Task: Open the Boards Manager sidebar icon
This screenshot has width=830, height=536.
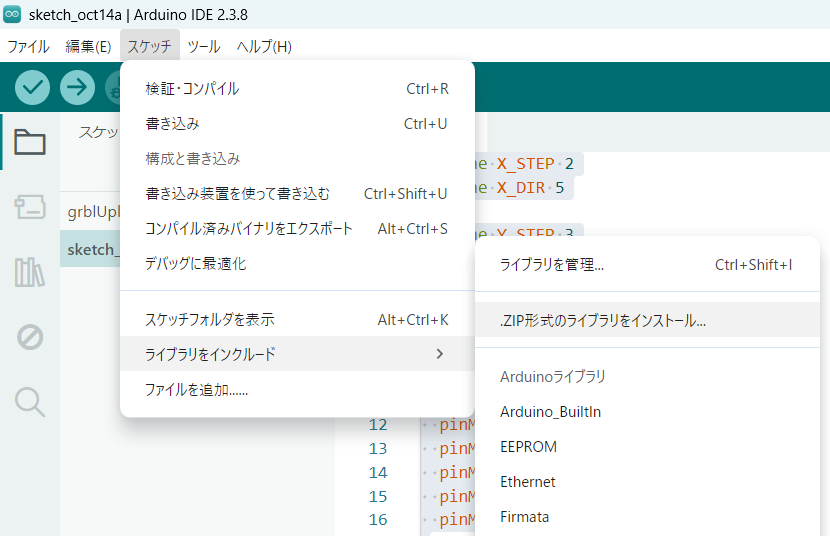Action: 30,207
